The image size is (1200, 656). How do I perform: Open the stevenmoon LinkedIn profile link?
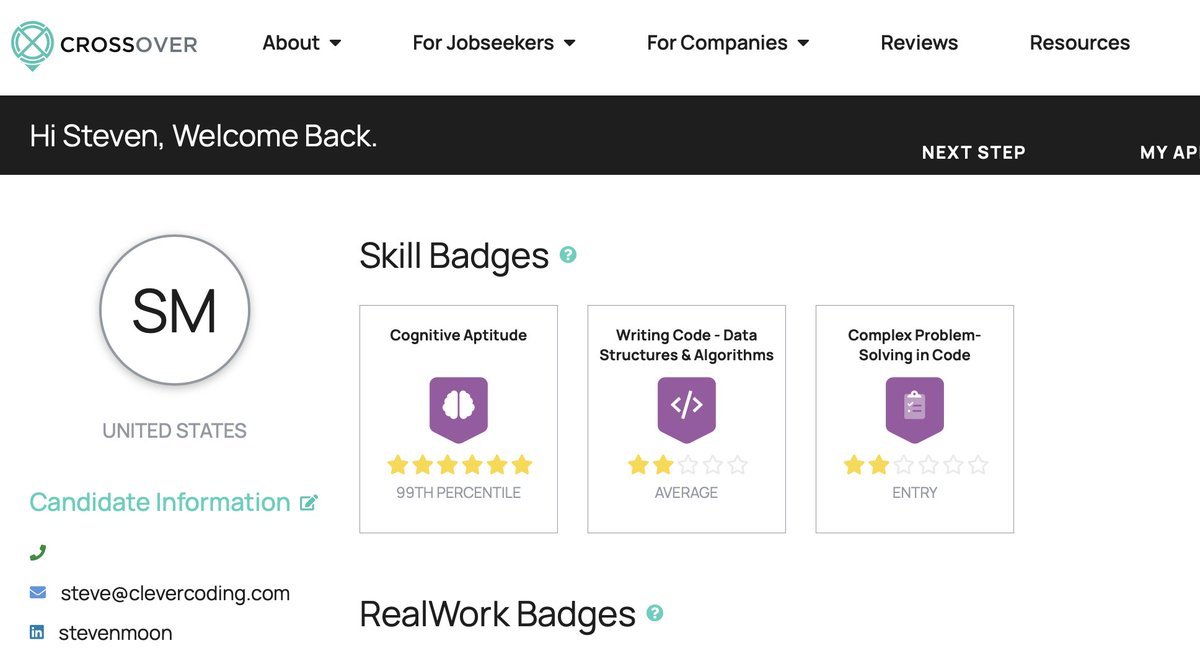pos(115,633)
